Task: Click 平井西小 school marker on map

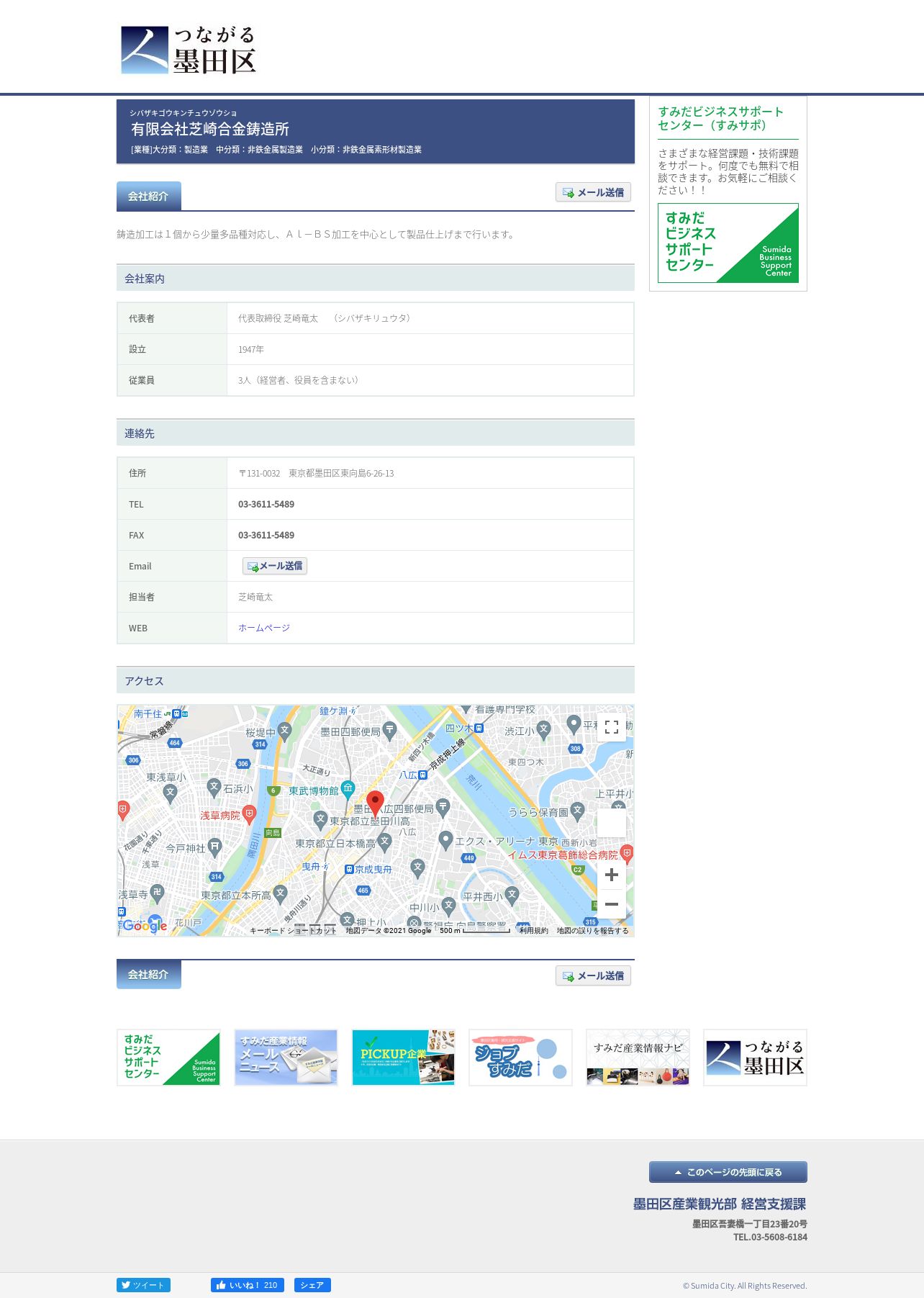Action: (512, 895)
